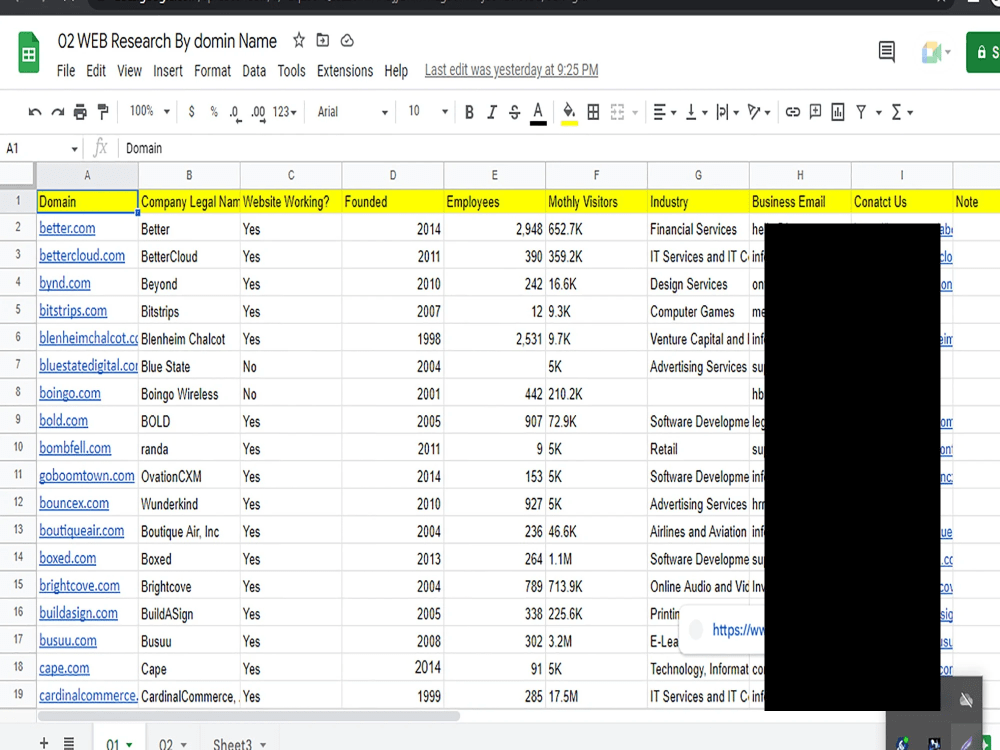This screenshot has width=1000, height=750.
Task: Open the Extensions menu
Action: tap(345, 70)
